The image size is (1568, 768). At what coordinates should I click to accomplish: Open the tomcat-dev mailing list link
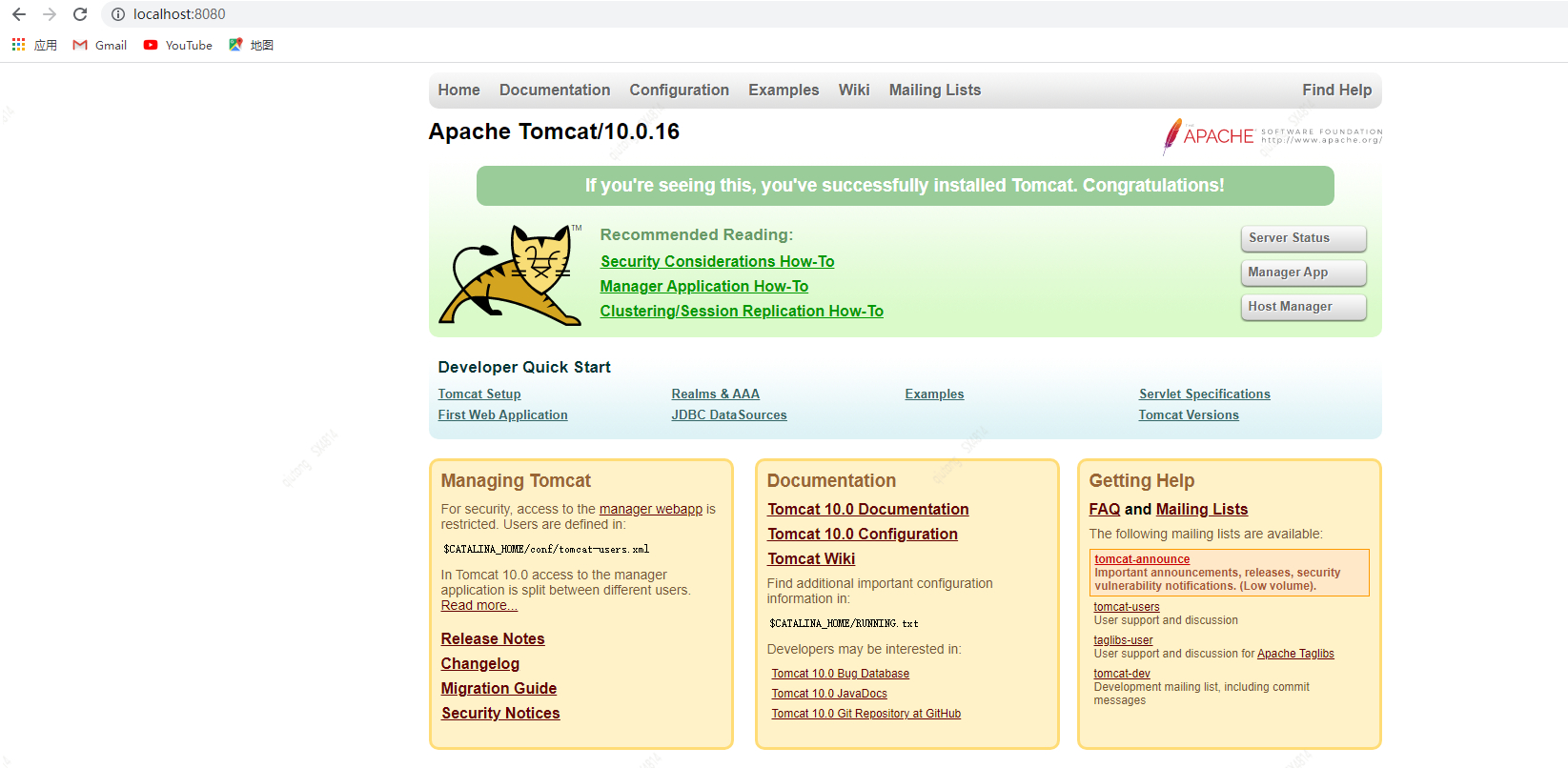click(1122, 674)
